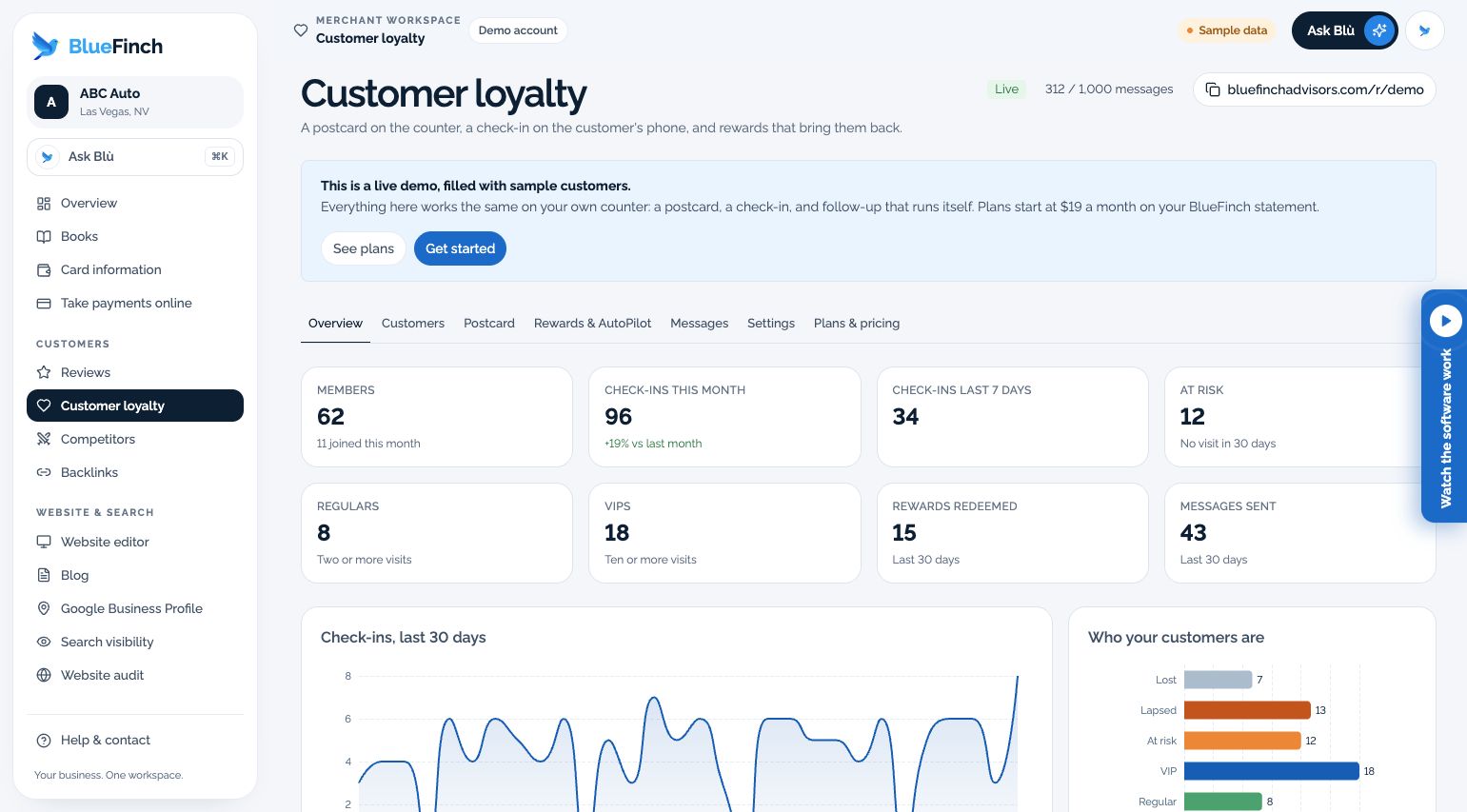Click the Card information wallet icon
The image size is (1467, 812).
(44, 269)
